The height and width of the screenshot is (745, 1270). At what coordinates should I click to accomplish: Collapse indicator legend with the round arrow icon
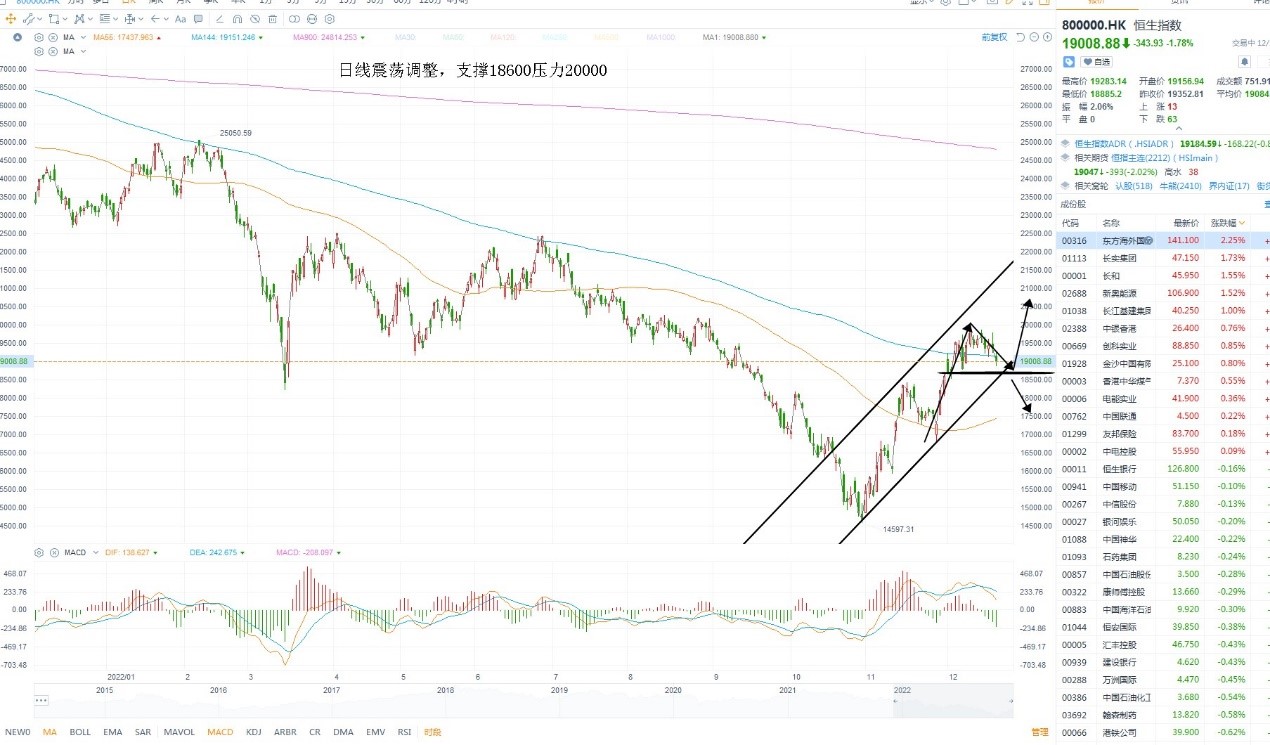click(17, 37)
